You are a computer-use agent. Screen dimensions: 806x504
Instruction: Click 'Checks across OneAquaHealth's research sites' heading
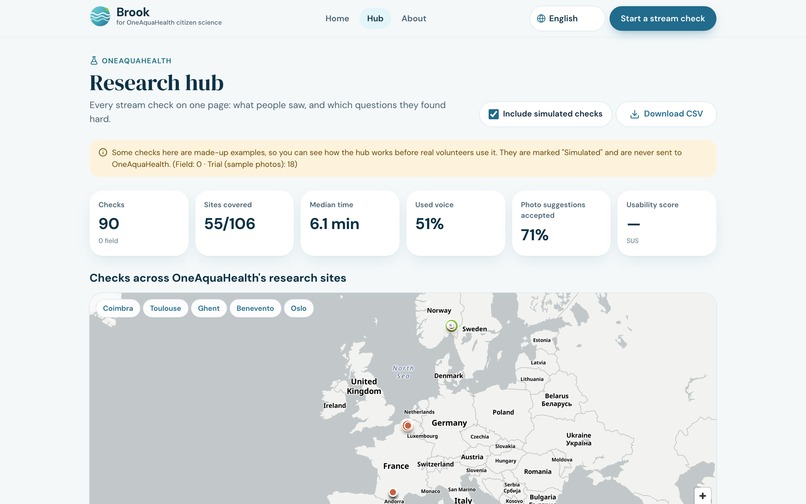click(x=218, y=278)
